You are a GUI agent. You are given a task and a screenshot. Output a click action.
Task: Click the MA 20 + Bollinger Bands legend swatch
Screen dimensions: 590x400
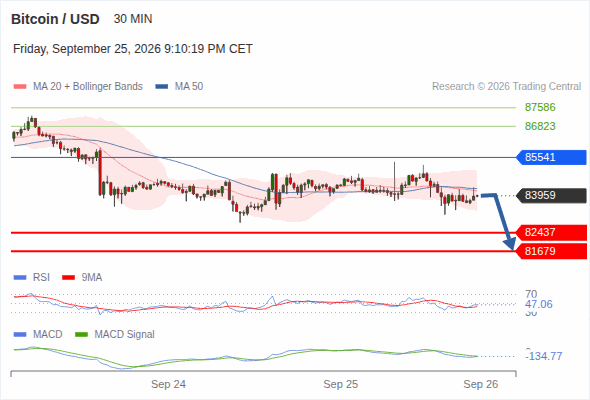20,87
